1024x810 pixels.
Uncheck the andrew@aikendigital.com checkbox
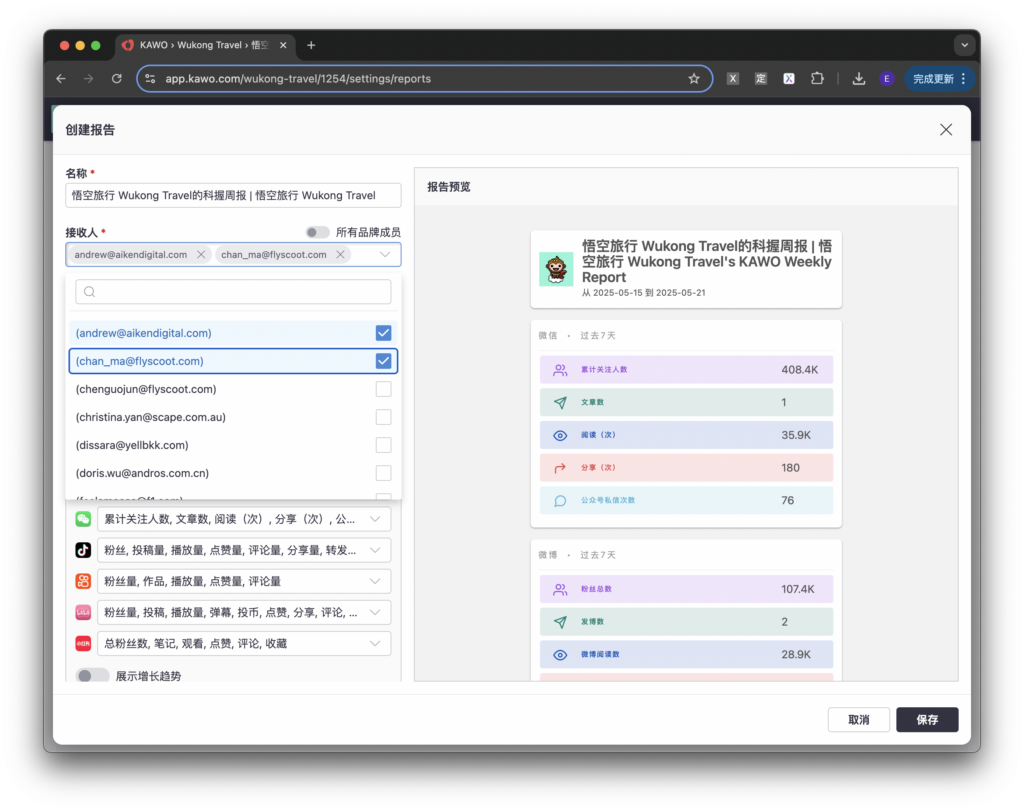click(x=383, y=333)
